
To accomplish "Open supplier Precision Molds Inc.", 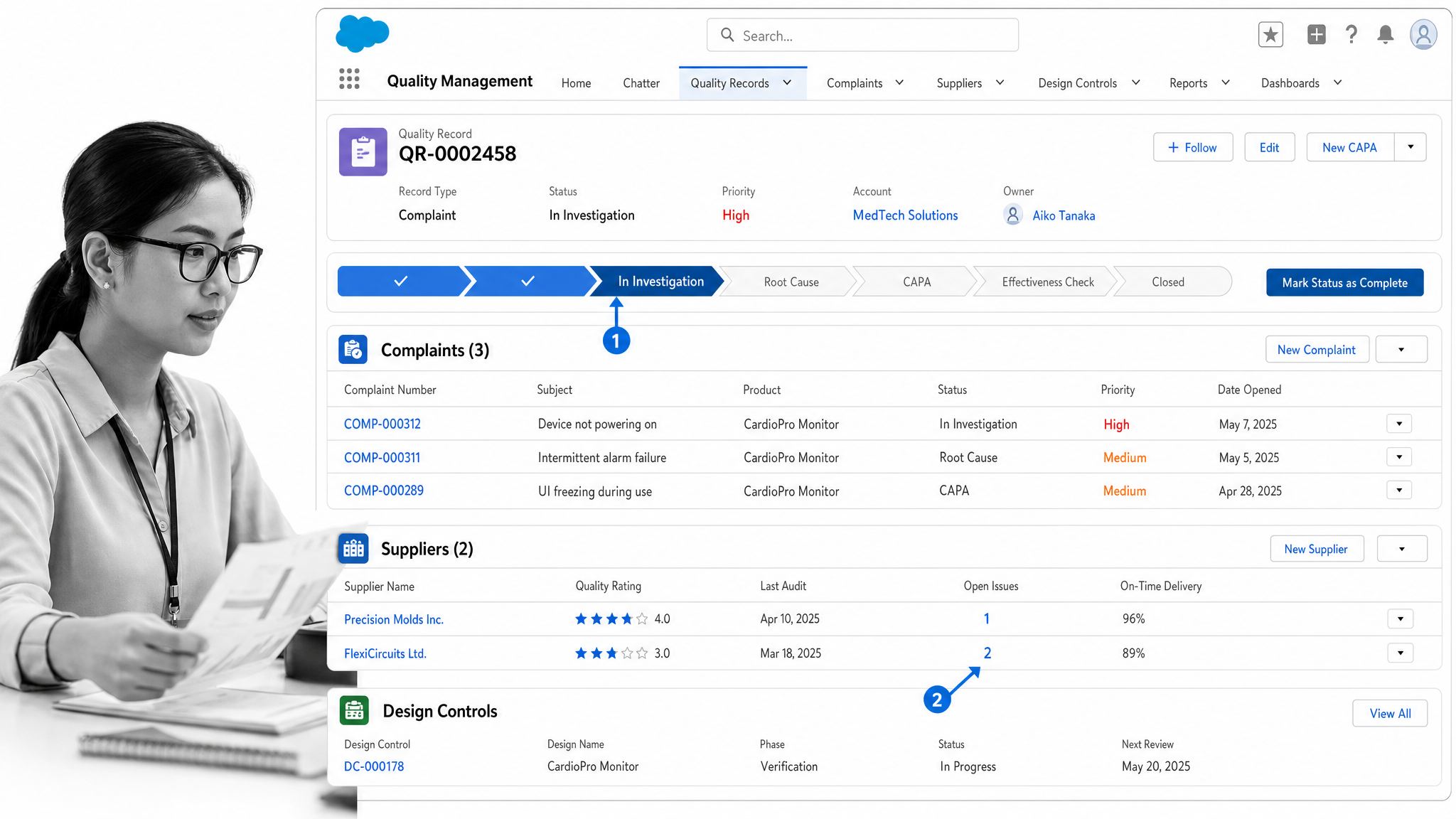I will (x=394, y=619).
